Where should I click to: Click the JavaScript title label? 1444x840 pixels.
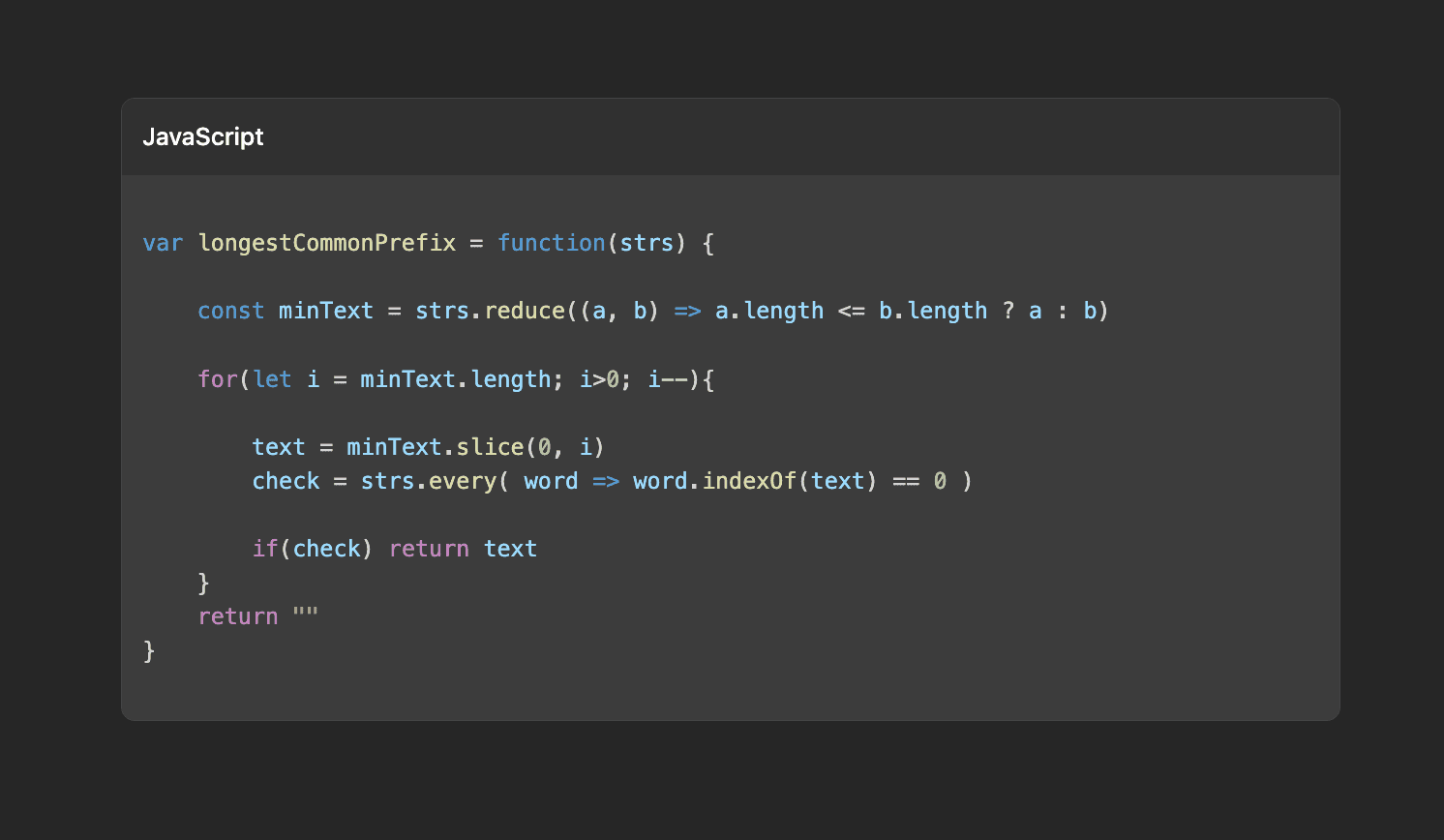pyautogui.click(x=203, y=137)
